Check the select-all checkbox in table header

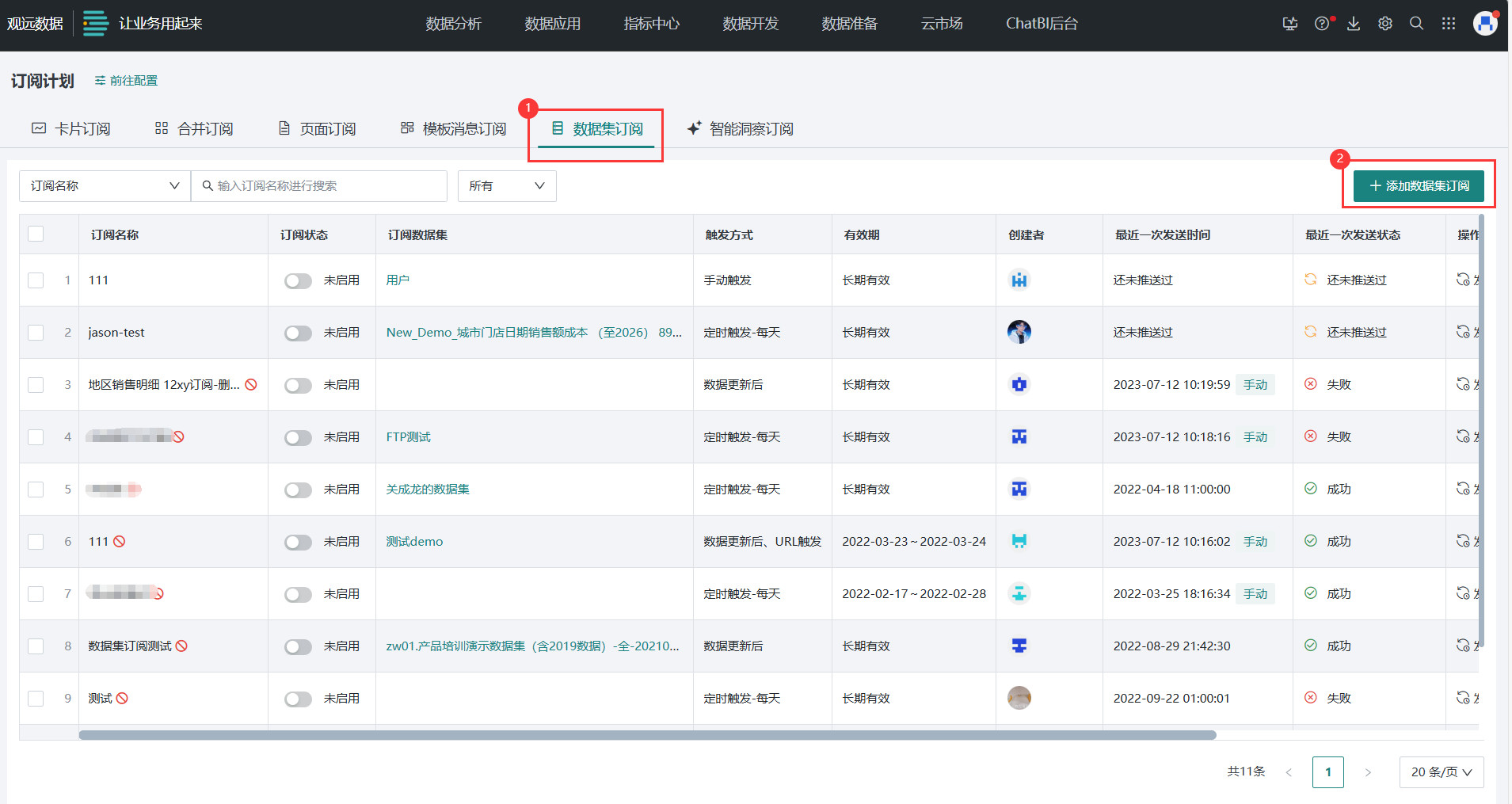[x=36, y=234]
